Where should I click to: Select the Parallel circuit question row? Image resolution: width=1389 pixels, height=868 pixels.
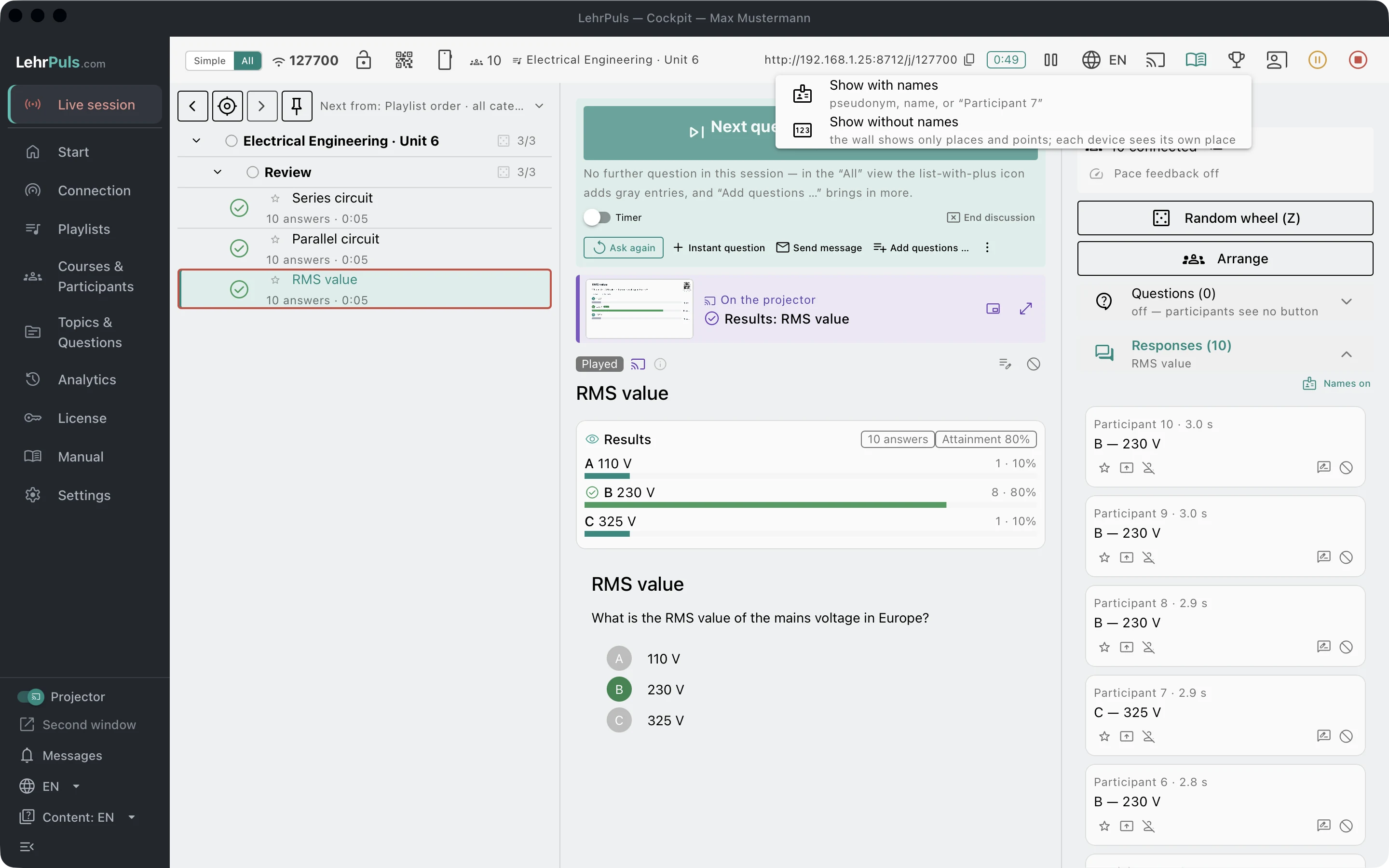point(365,248)
